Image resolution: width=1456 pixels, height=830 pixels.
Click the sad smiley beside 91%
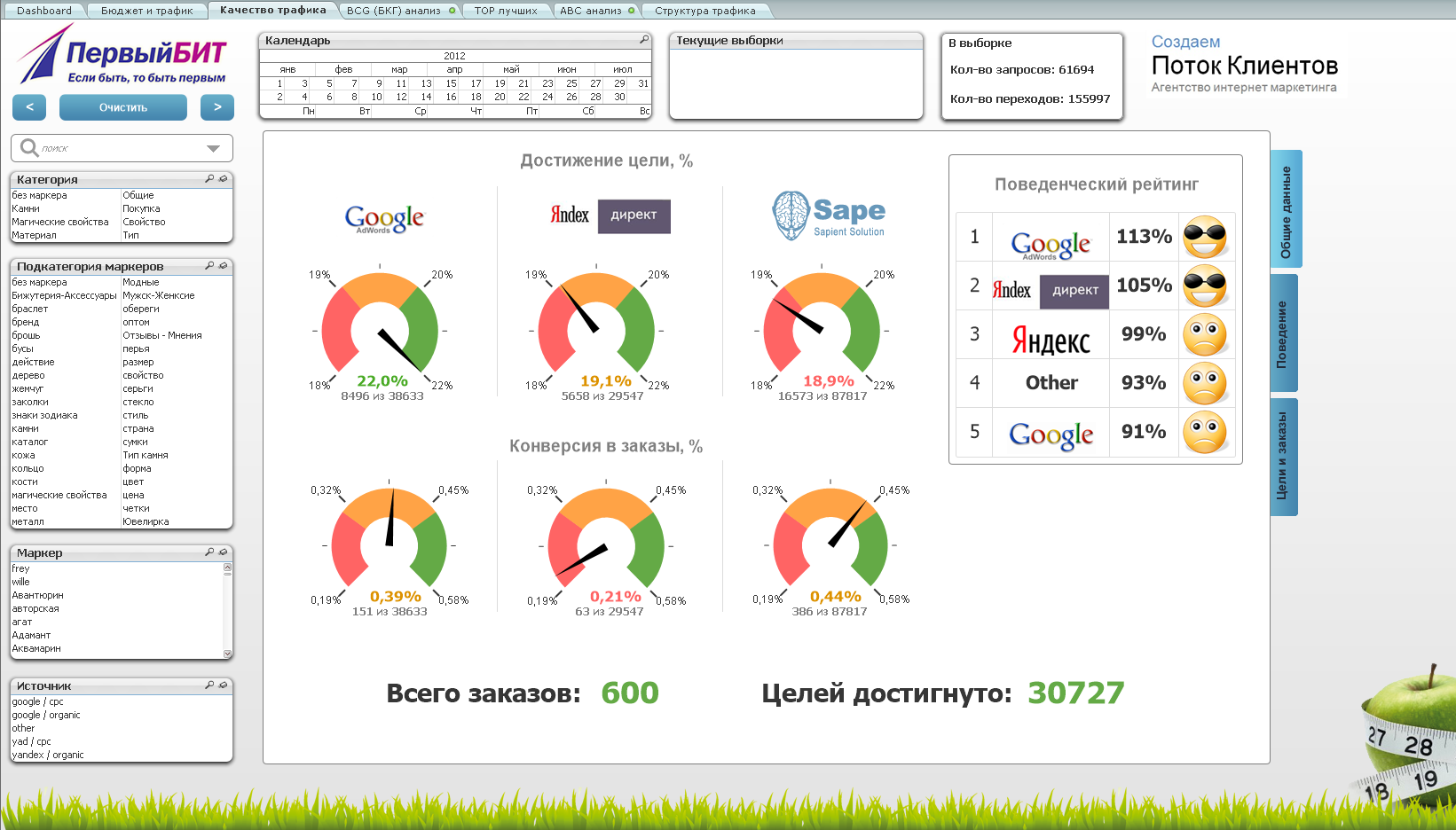tap(1206, 432)
